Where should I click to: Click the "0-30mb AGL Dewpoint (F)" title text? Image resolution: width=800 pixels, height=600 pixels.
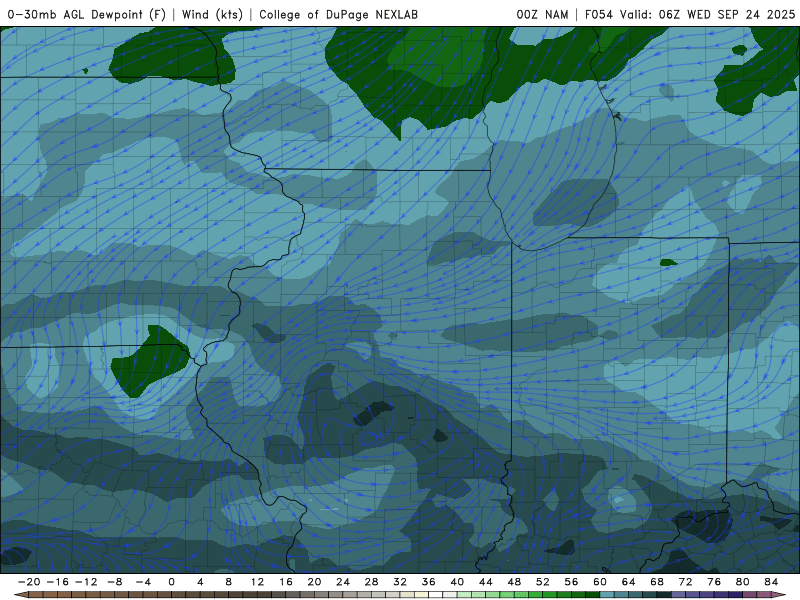point(87,14)
